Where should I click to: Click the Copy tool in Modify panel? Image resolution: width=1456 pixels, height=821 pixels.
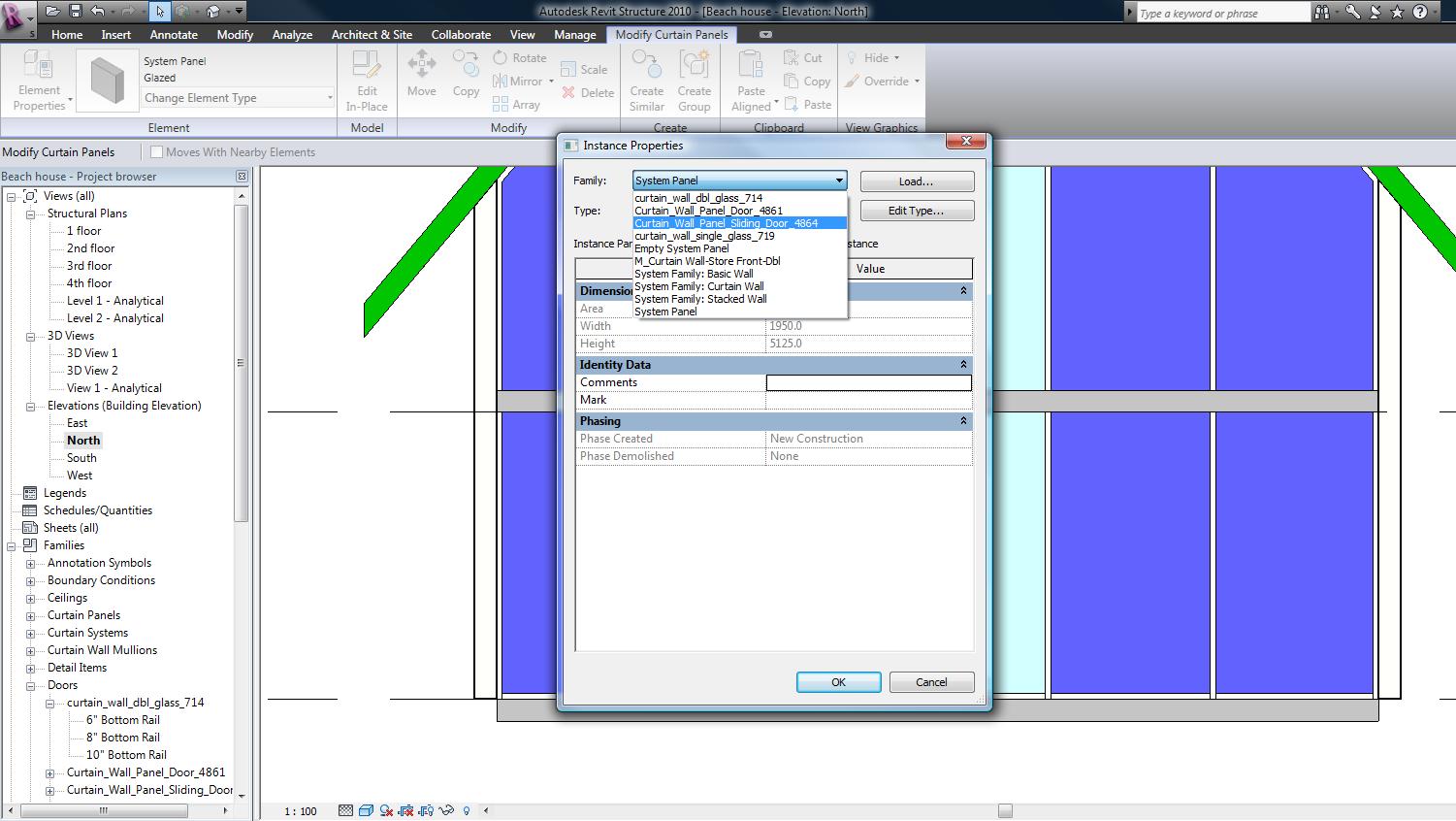tap(467, 75)
